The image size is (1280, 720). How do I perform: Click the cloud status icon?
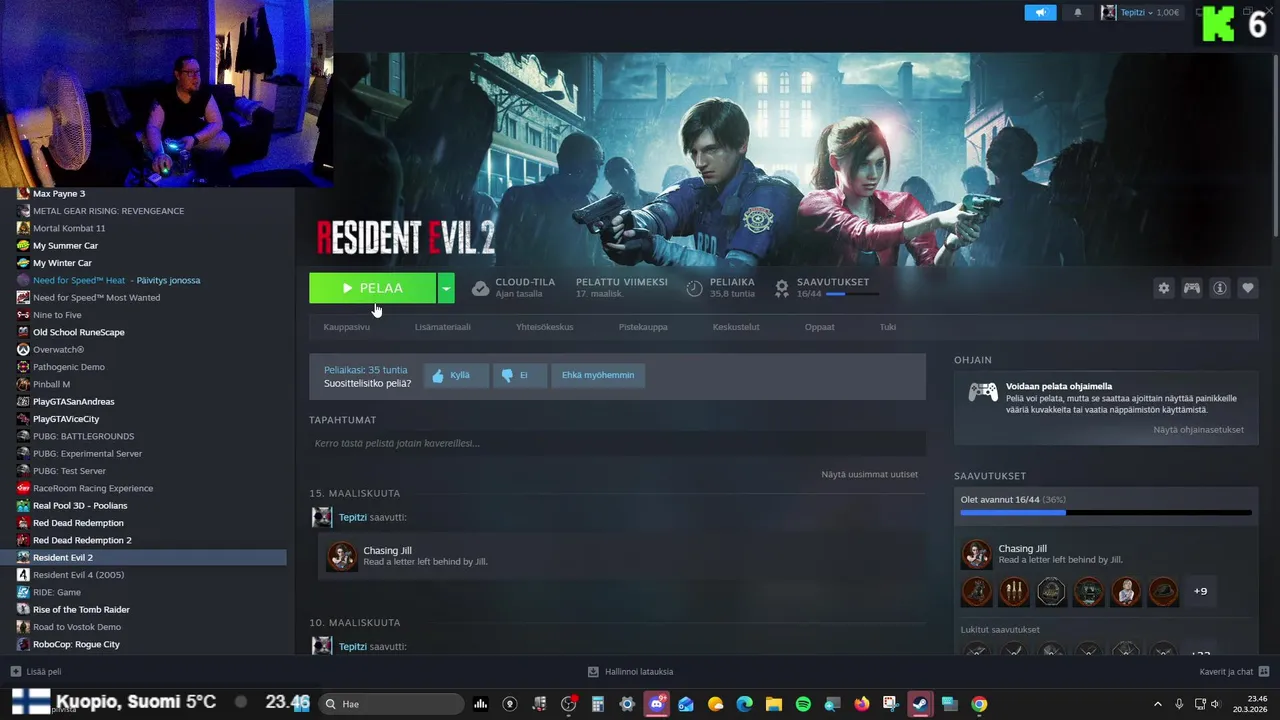(x=480, y=288)
